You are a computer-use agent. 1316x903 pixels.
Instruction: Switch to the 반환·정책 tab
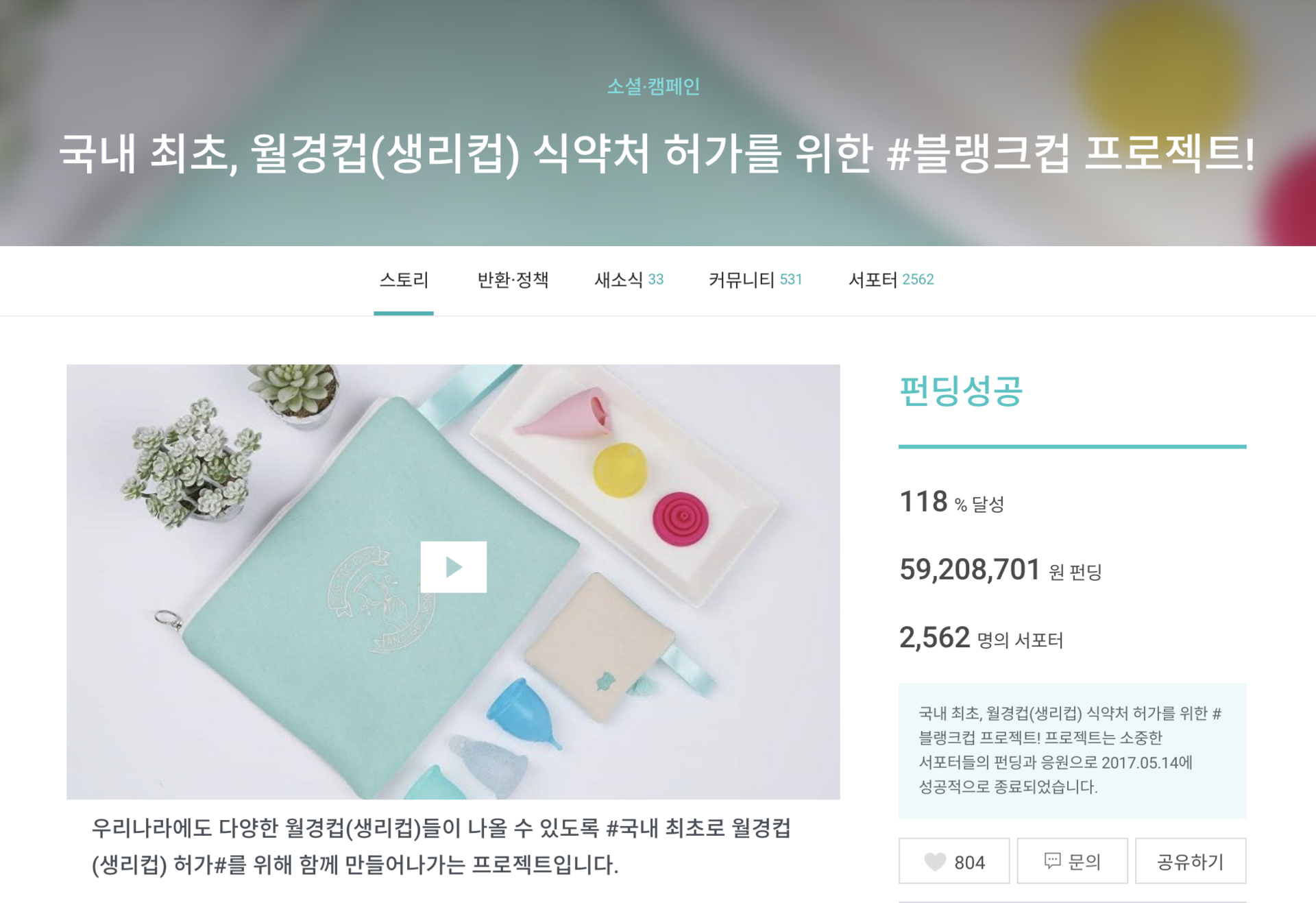pos(513,280)
